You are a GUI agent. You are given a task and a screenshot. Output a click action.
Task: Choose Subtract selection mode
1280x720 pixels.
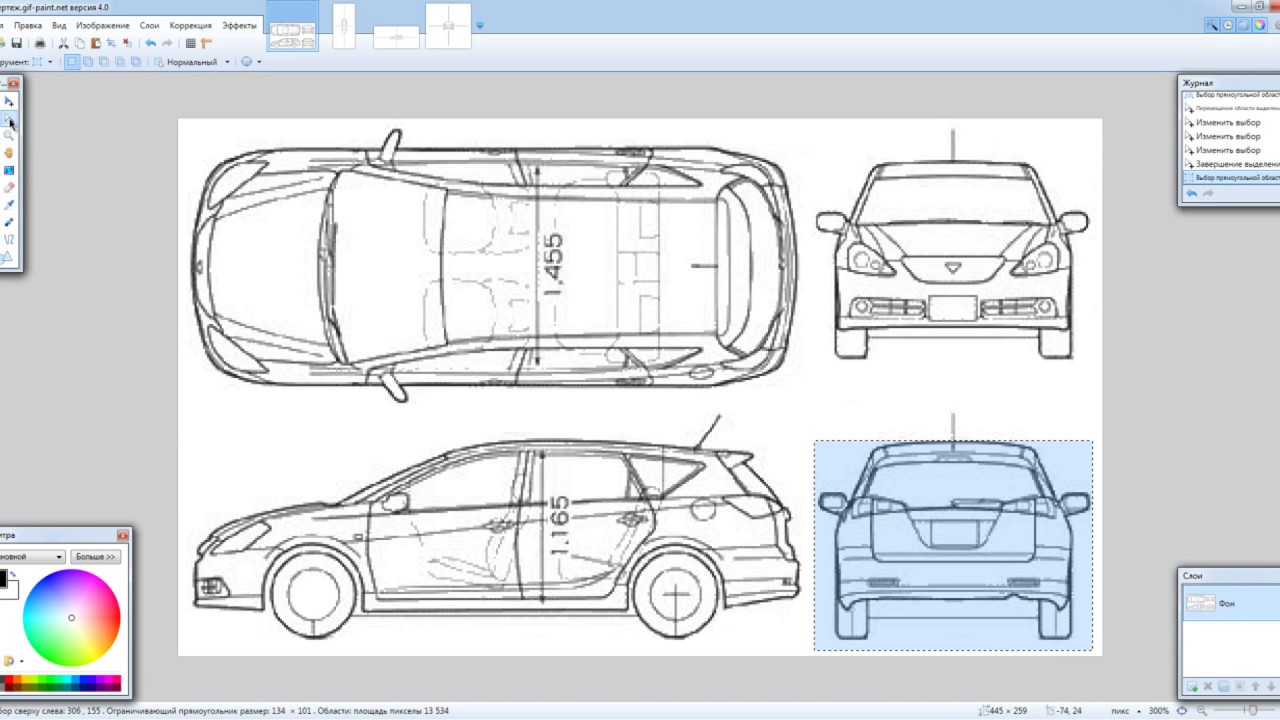(103, 62)
